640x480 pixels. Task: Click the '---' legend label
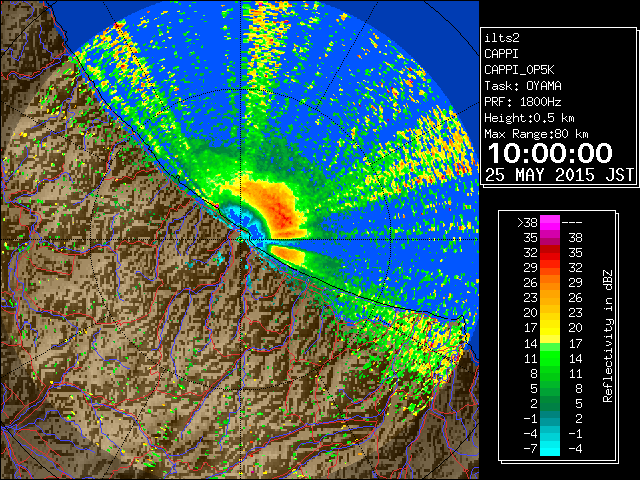pos(572,223)
